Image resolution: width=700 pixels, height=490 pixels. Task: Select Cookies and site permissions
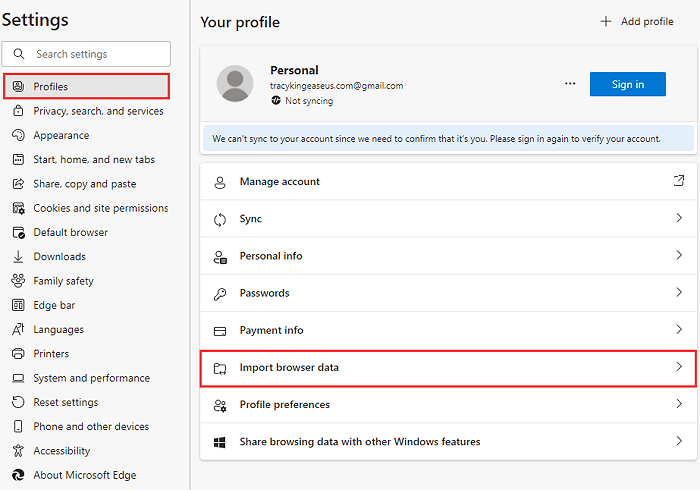(x=100, y=209)
